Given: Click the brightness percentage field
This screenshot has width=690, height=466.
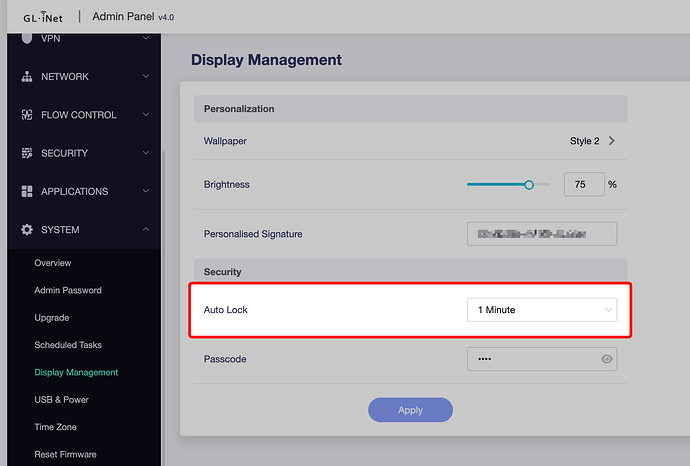Looking at the screenshot, I should click(584, 184).
